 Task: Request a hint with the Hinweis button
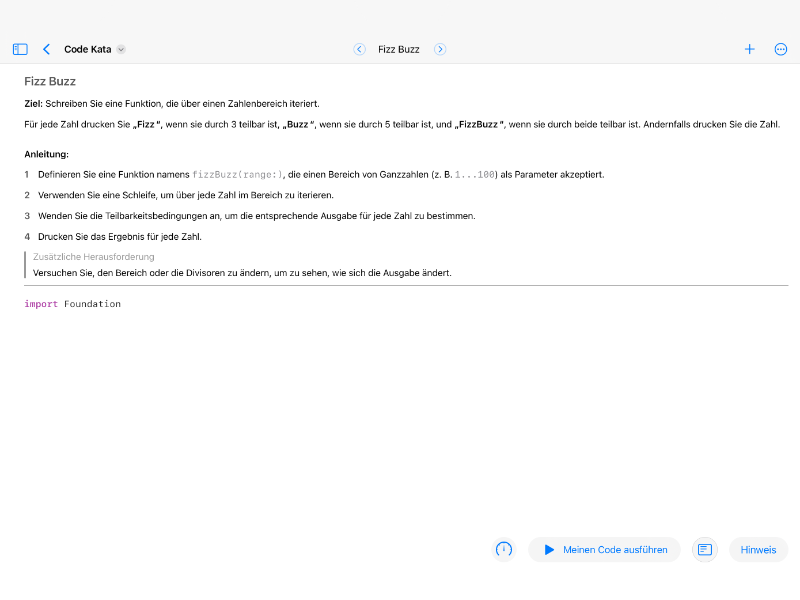758,549
